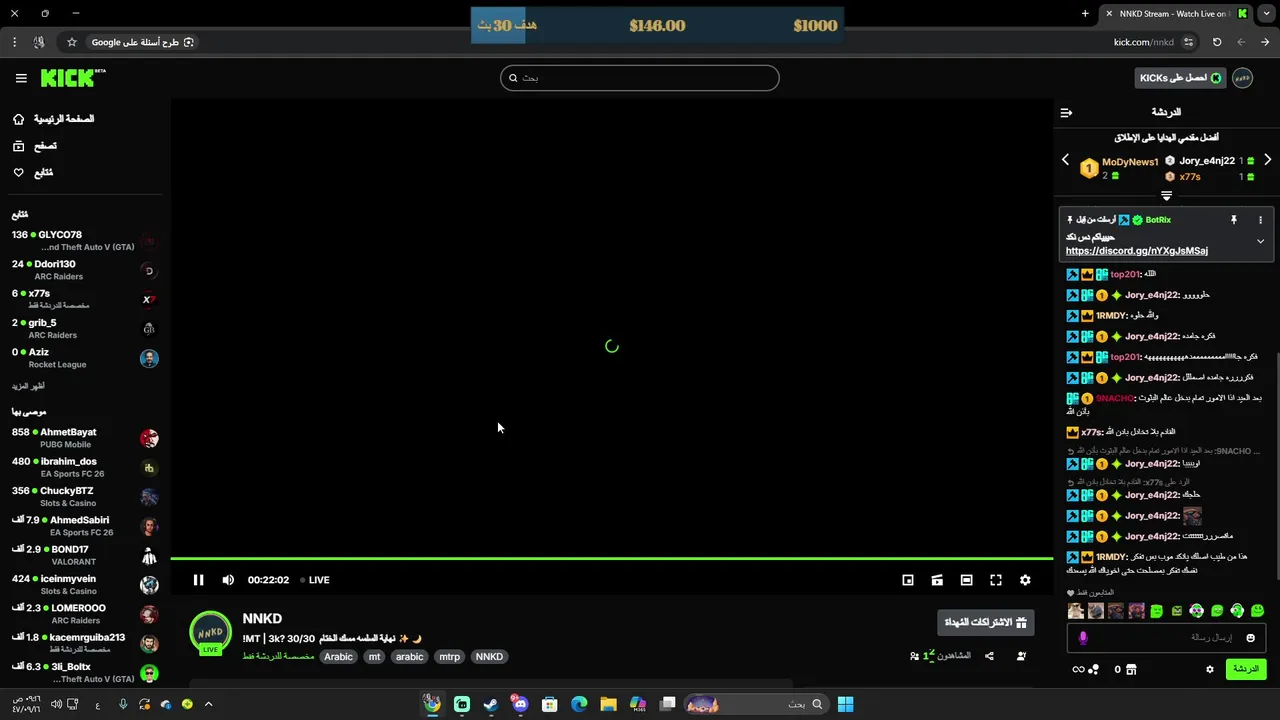Show next top gifter
Viewport: 1280px width, 720px height.
(1268, 160)
